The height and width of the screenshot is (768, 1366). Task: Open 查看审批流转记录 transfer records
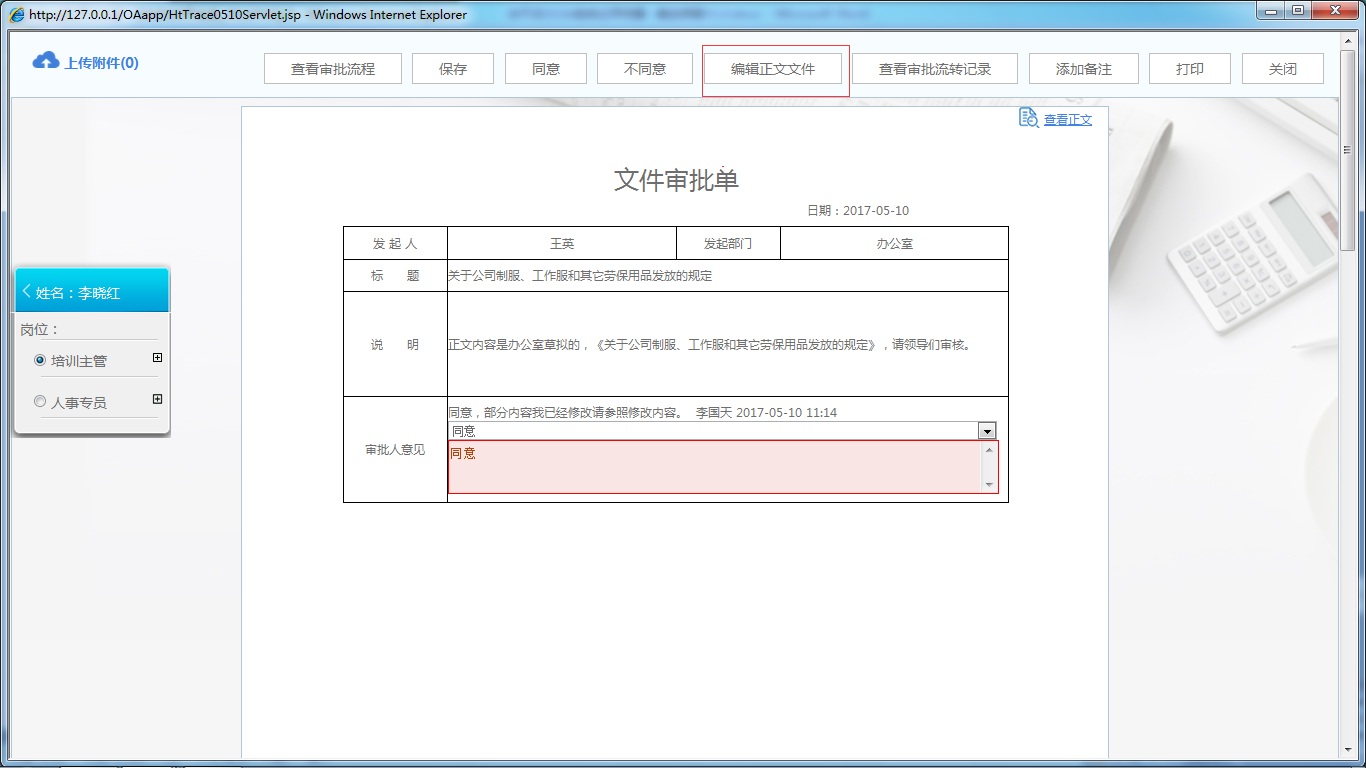935,68
